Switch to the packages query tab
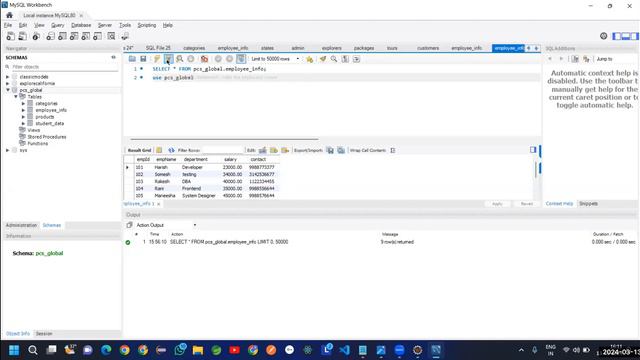The width and height of the screenshot is (640, 360). (x=364, y=48)
